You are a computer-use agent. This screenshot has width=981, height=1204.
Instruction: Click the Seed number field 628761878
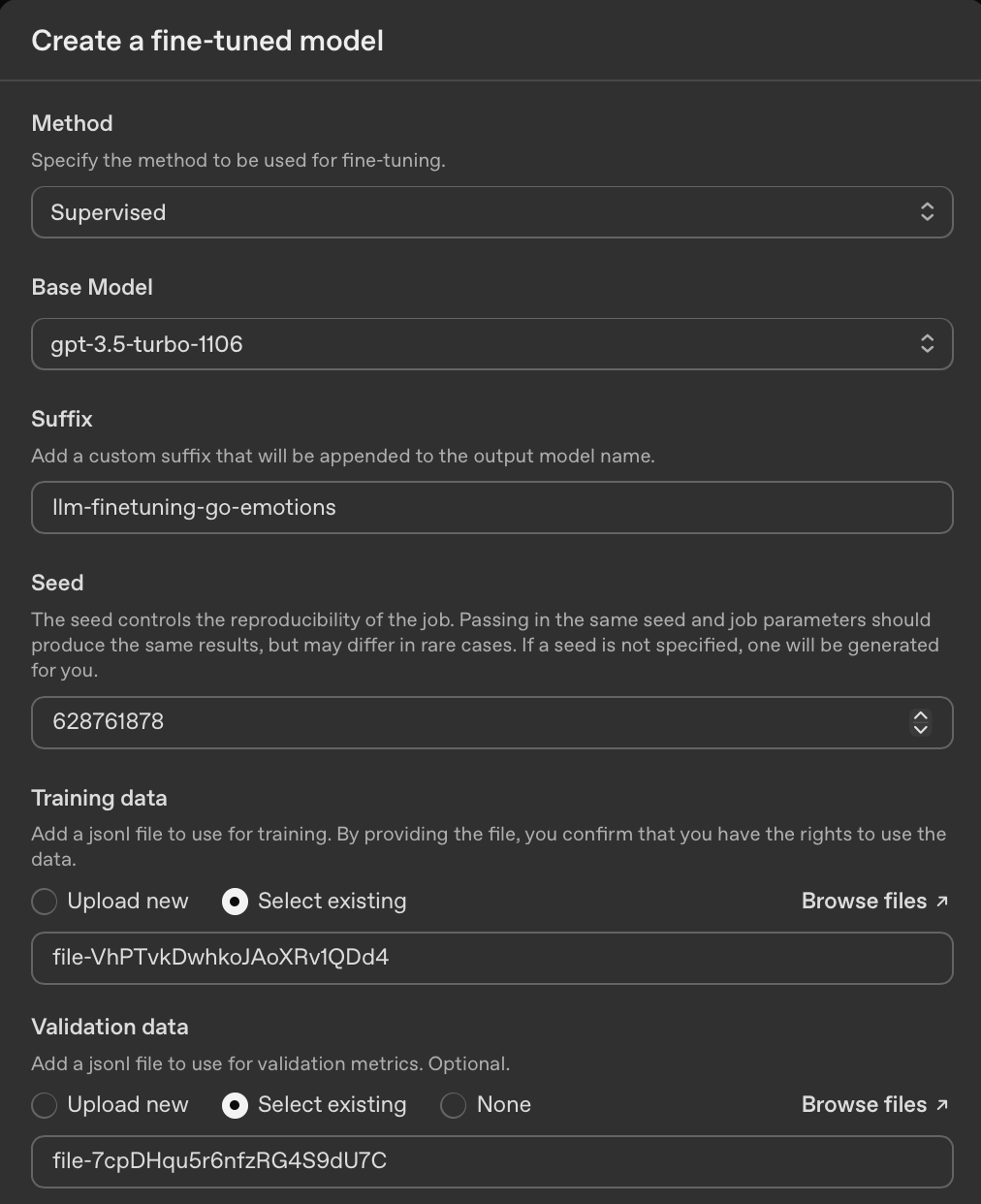click(x=465, y=722)
